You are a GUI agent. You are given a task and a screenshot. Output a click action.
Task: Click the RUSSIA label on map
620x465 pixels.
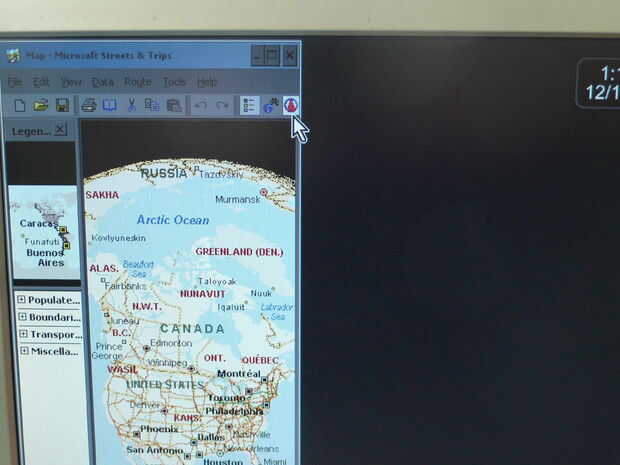click(164, 173)
